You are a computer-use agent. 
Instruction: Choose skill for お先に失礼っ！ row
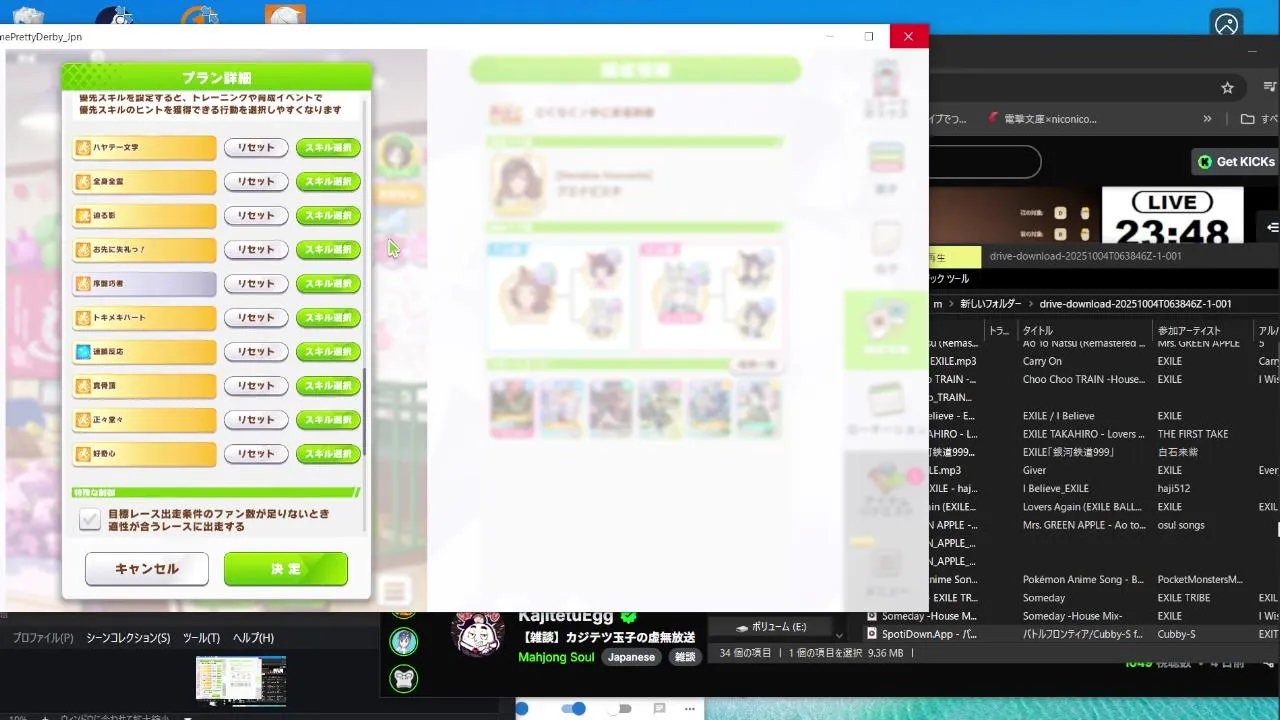(x=328, y=250)
